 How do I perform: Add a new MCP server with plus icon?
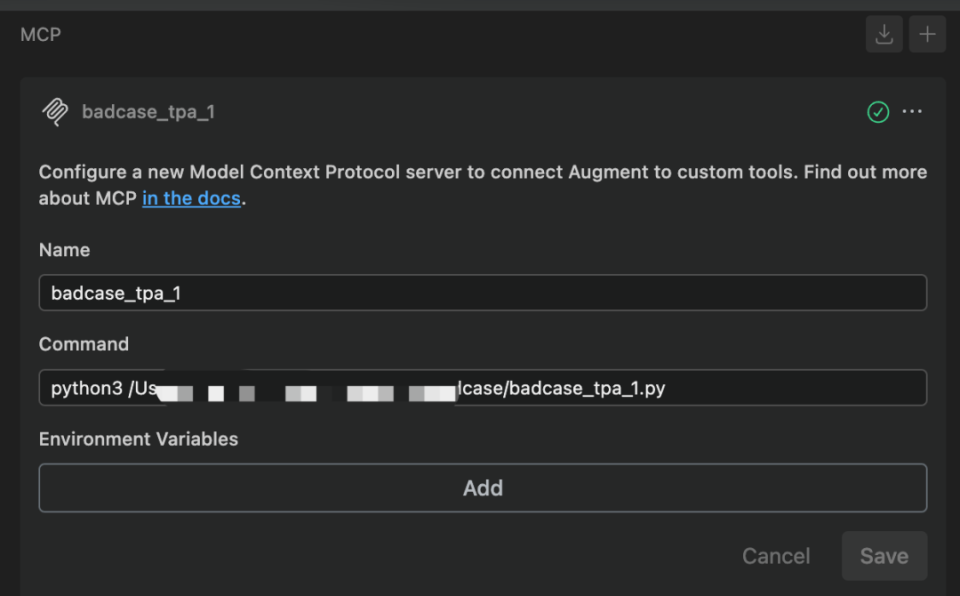pyautogui.click(x=927, y=34)
